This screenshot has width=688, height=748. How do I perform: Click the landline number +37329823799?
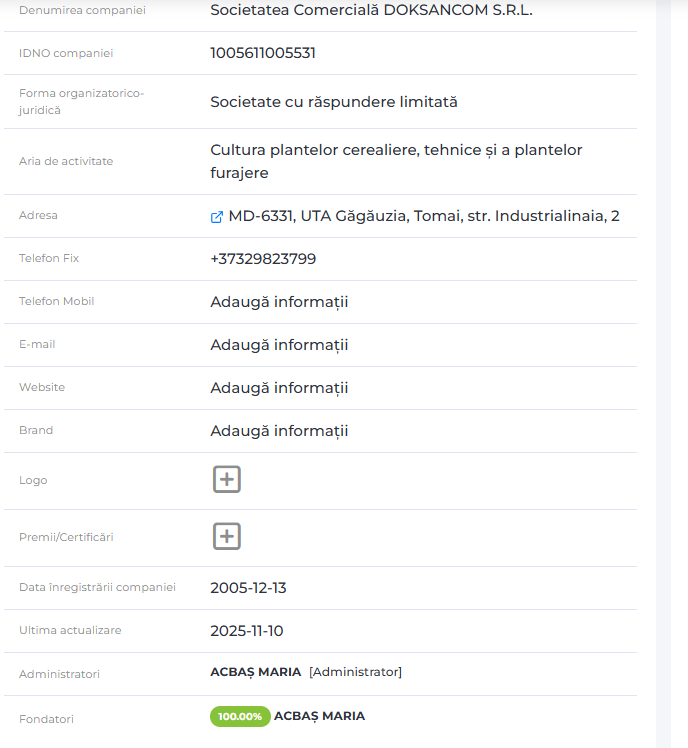[x=263, y=259]
